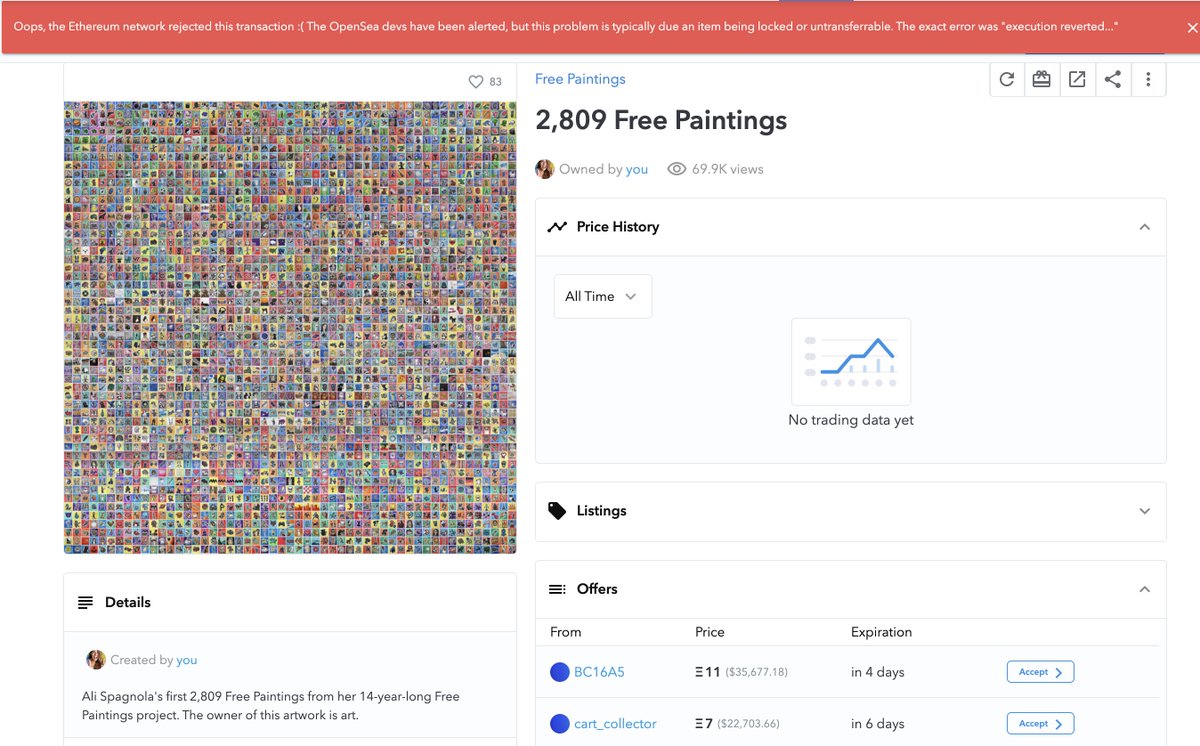Click the 'in 4 days' expiration cell

click(x=878, y=672)
